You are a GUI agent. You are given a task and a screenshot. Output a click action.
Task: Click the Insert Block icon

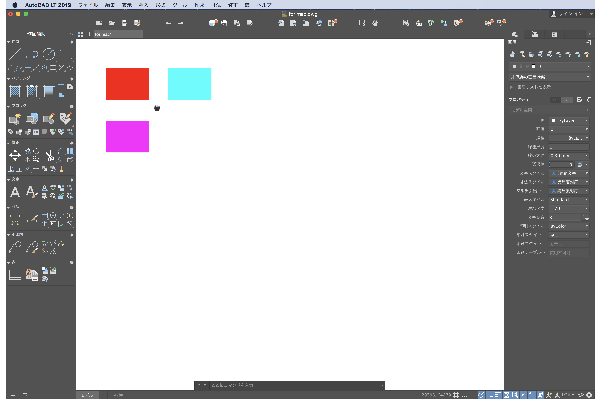tap(15, 119)
